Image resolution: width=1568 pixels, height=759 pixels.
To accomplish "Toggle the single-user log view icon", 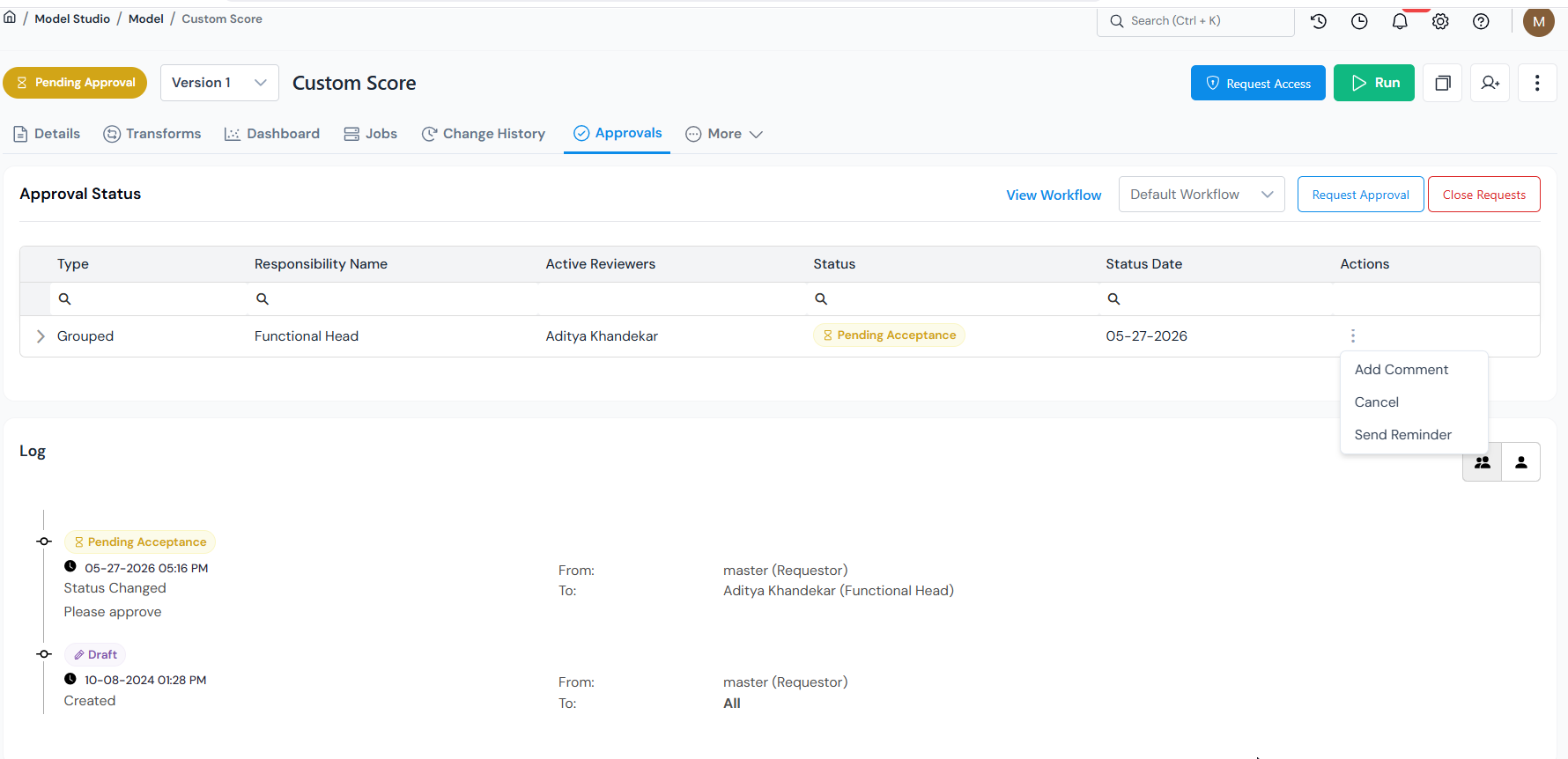I will [x=1521, y=462].
